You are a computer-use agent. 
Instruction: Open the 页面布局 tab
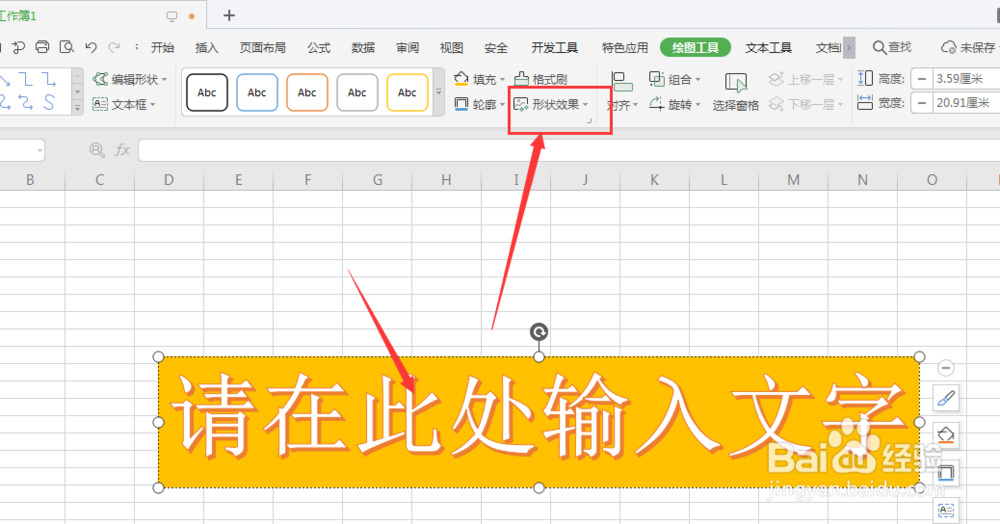[263, 47]
